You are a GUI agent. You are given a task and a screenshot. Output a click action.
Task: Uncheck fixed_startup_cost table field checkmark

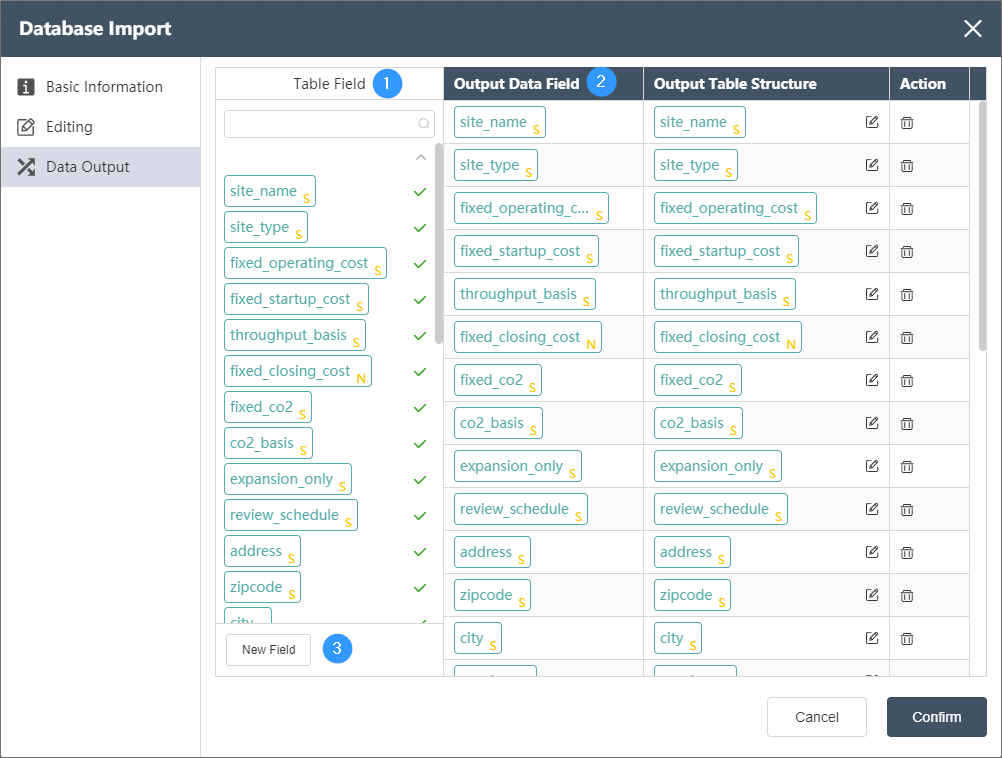click(x=420, y=300)
